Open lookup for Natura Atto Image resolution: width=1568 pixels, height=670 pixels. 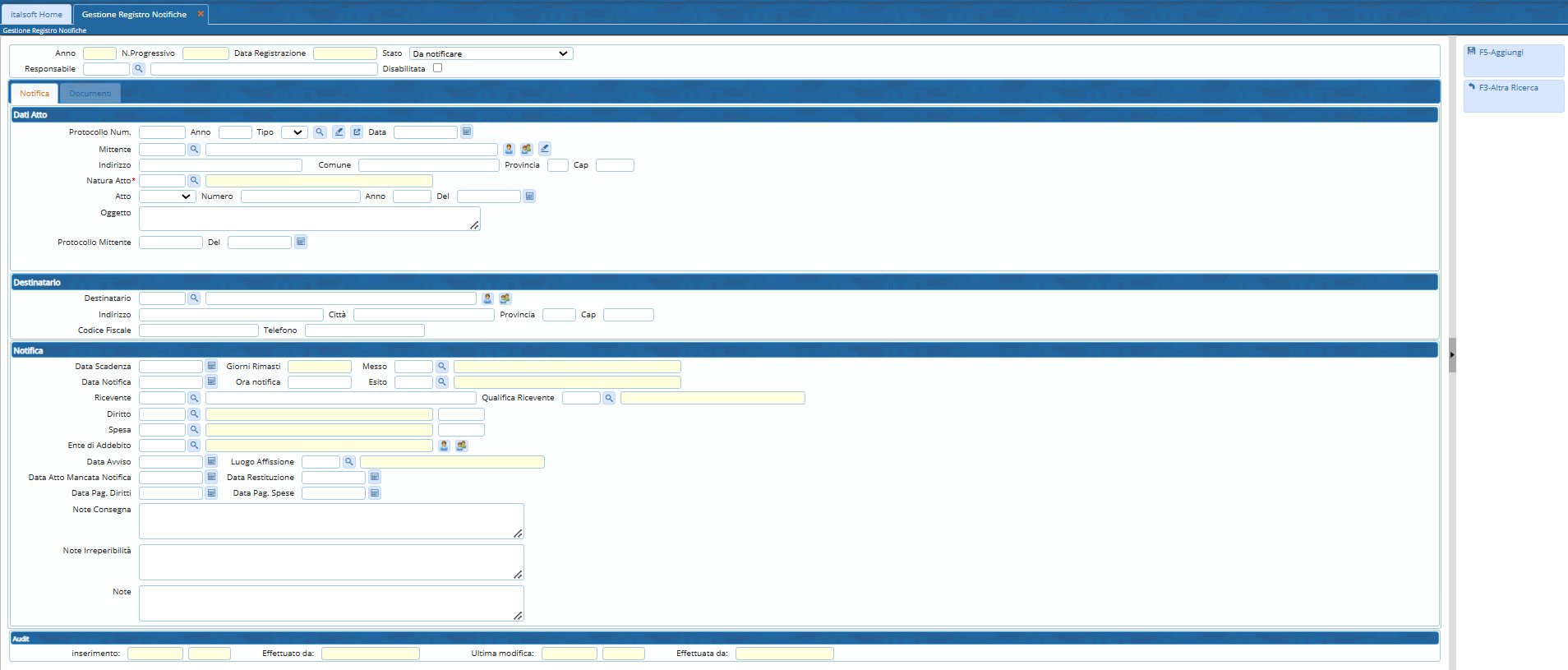(x=194, y=181)
